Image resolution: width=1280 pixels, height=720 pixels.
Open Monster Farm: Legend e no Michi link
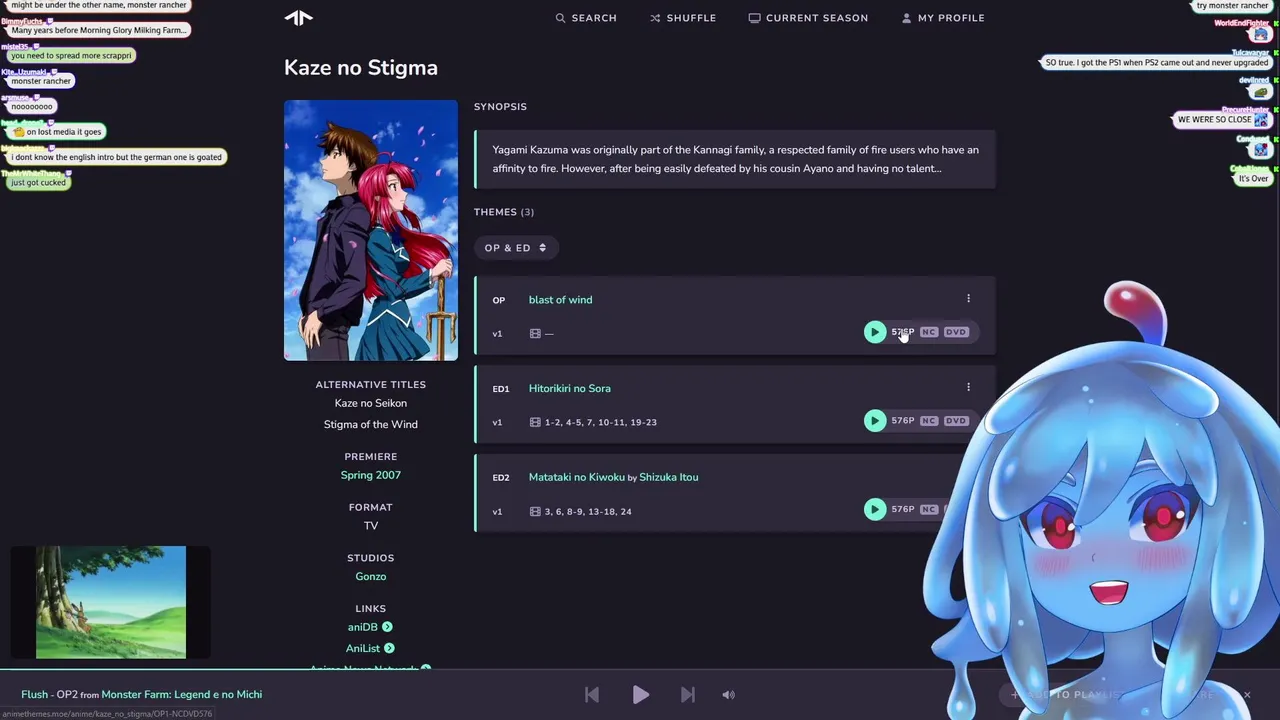[181, 695]
